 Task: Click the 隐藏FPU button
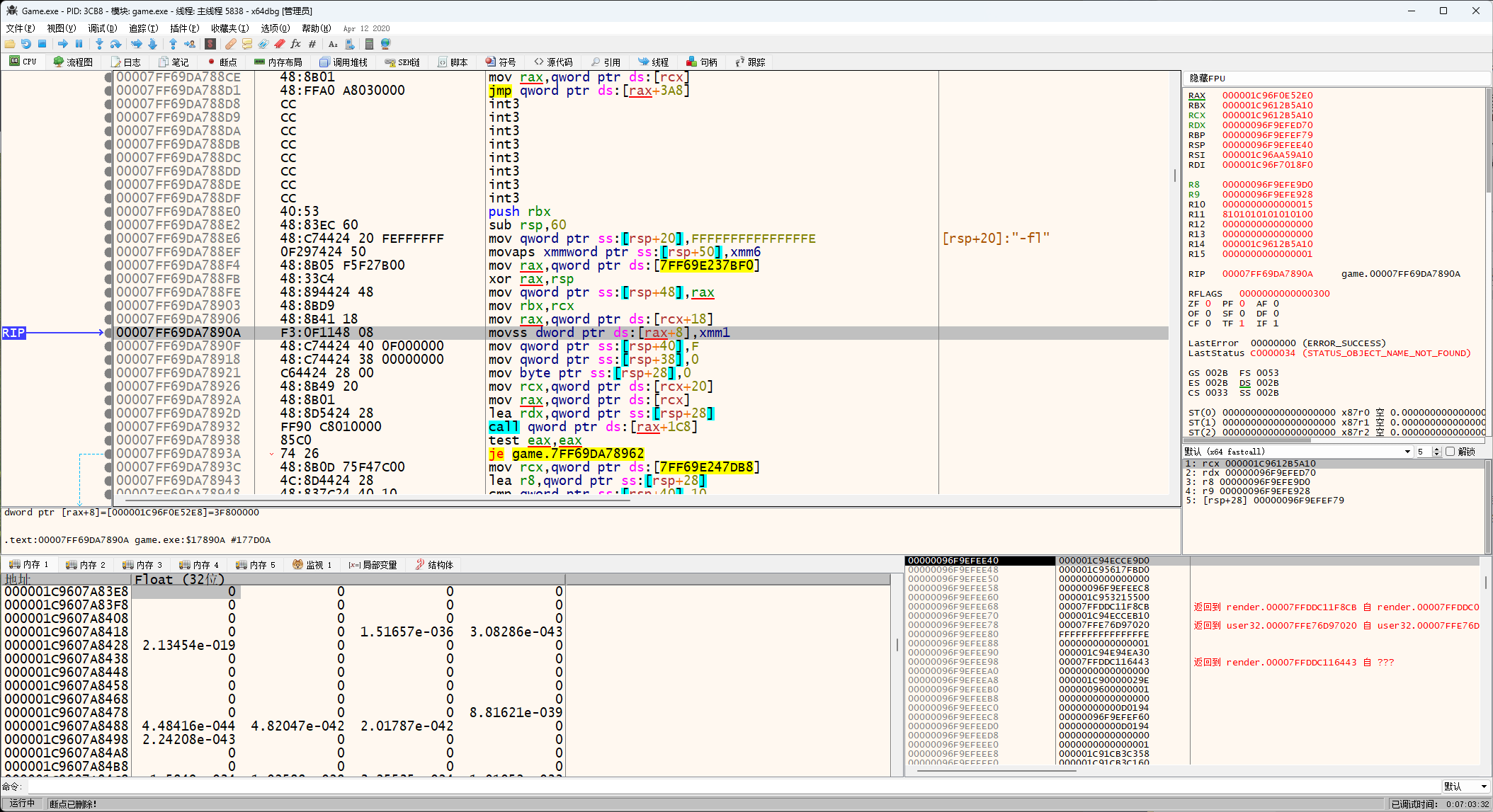click(1207, 79)
